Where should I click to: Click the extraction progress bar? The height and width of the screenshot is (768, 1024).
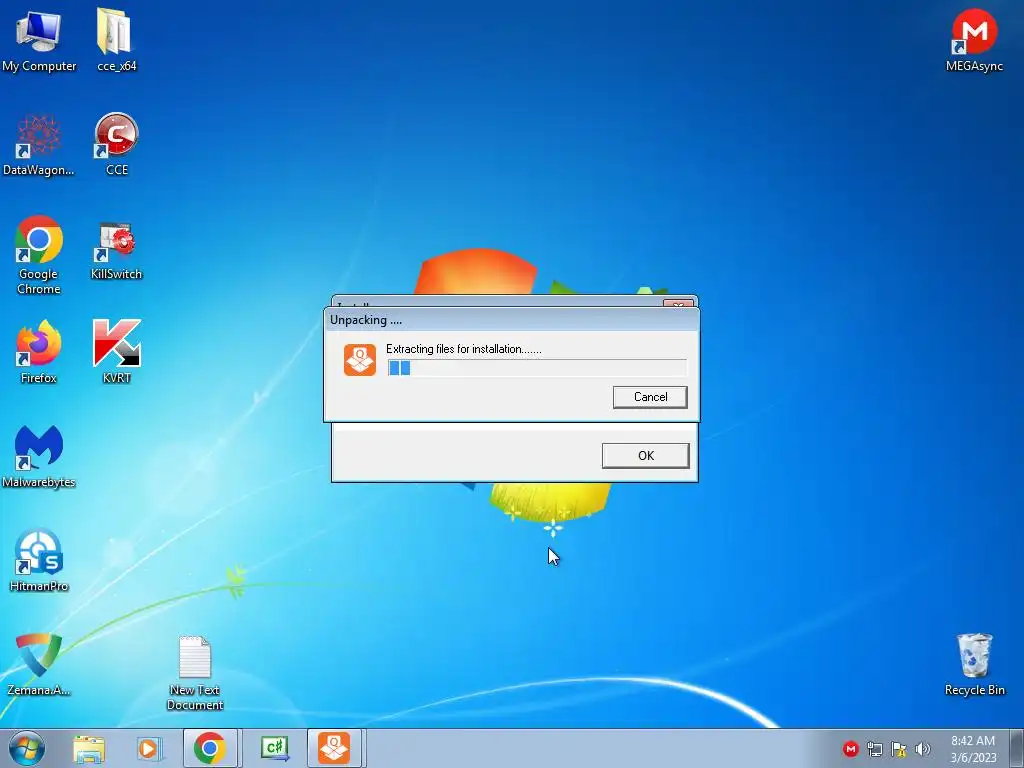537,368
